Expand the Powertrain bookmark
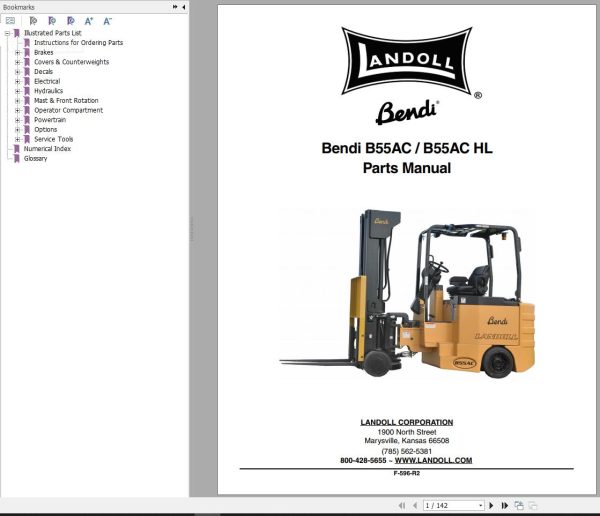 pos(17,120)
